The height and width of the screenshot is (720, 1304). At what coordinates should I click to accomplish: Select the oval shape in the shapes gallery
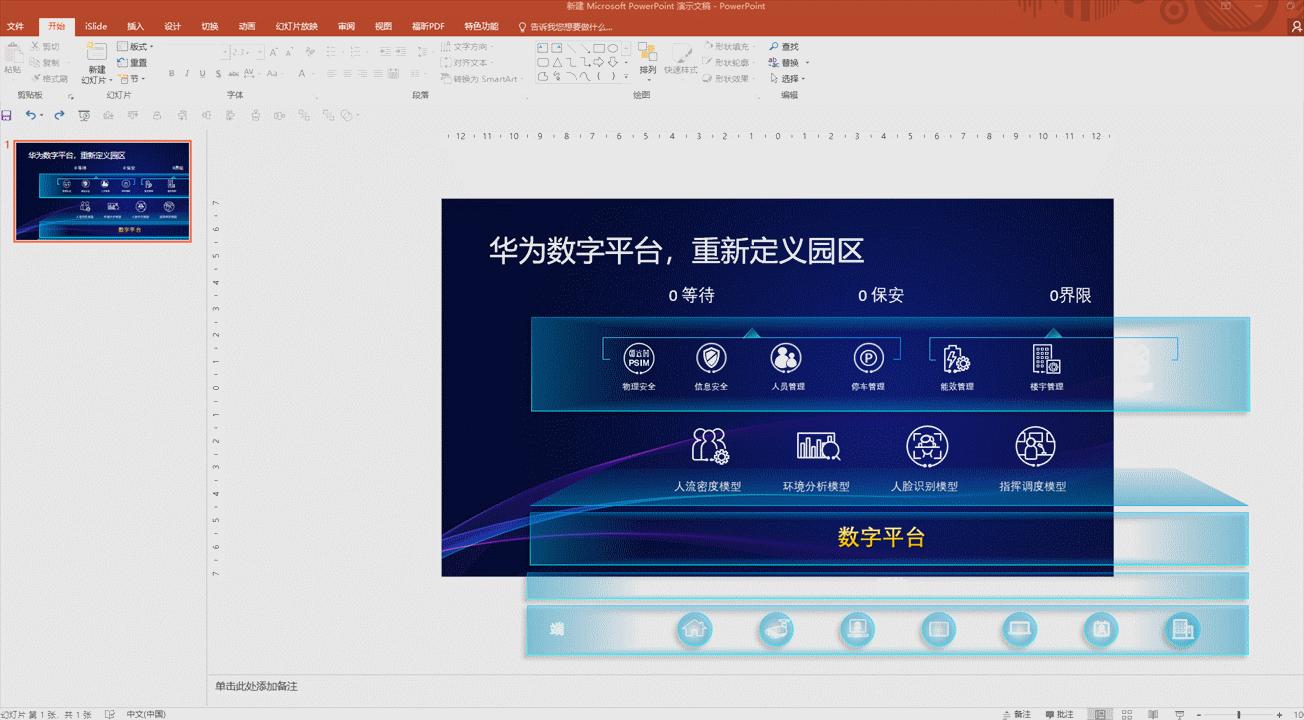[613, 49]
